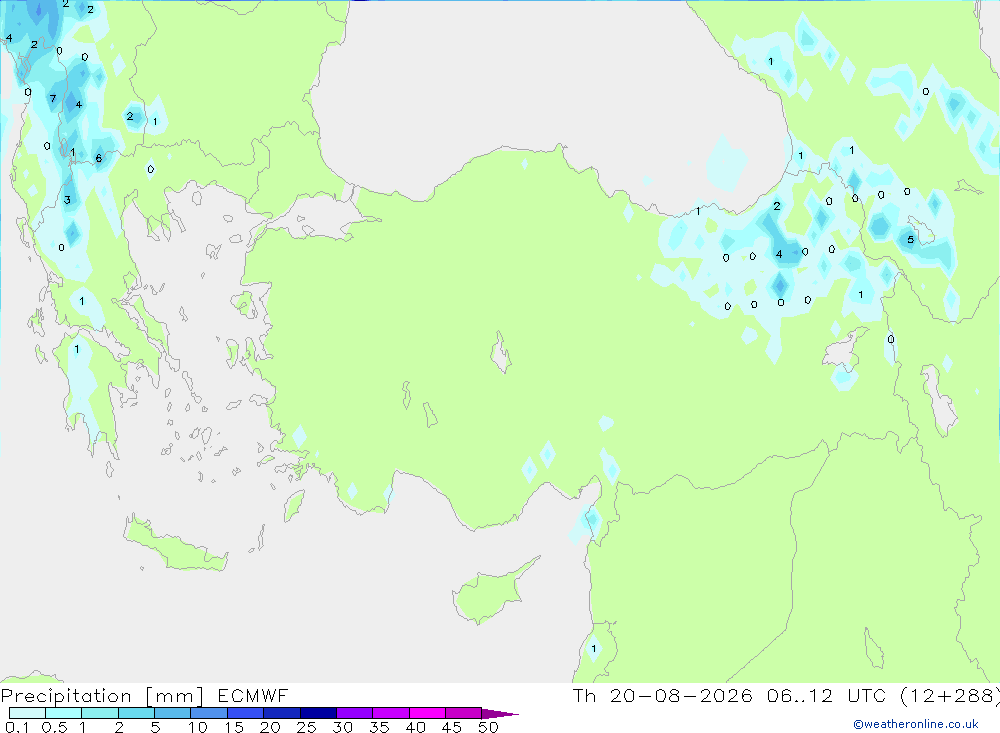Click the '0.5' legend tick label
Viewport: 1000px width, 733px height.
coord(54,727)
